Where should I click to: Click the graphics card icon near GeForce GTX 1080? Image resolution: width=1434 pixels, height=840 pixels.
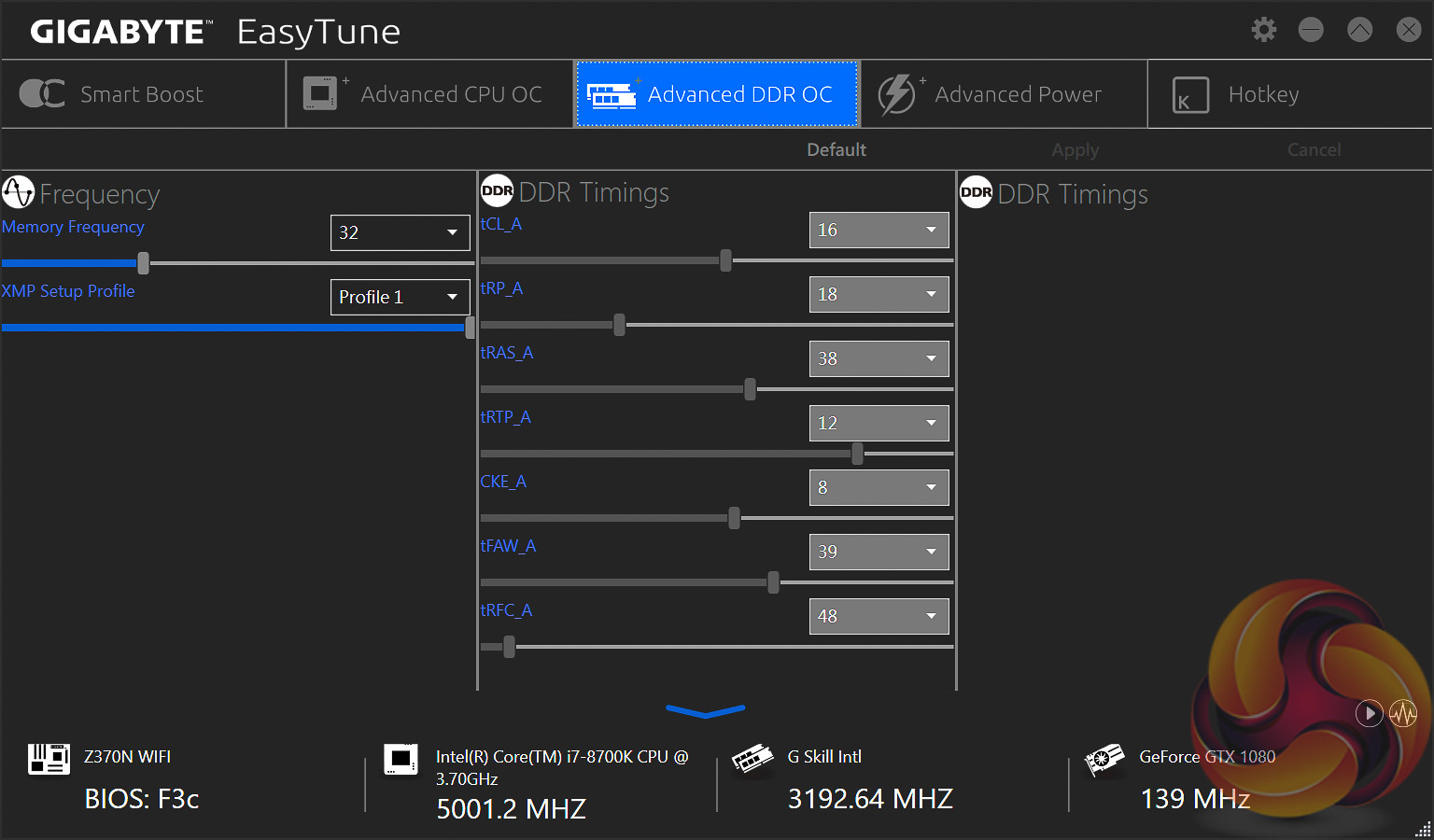coord(1104,760)
